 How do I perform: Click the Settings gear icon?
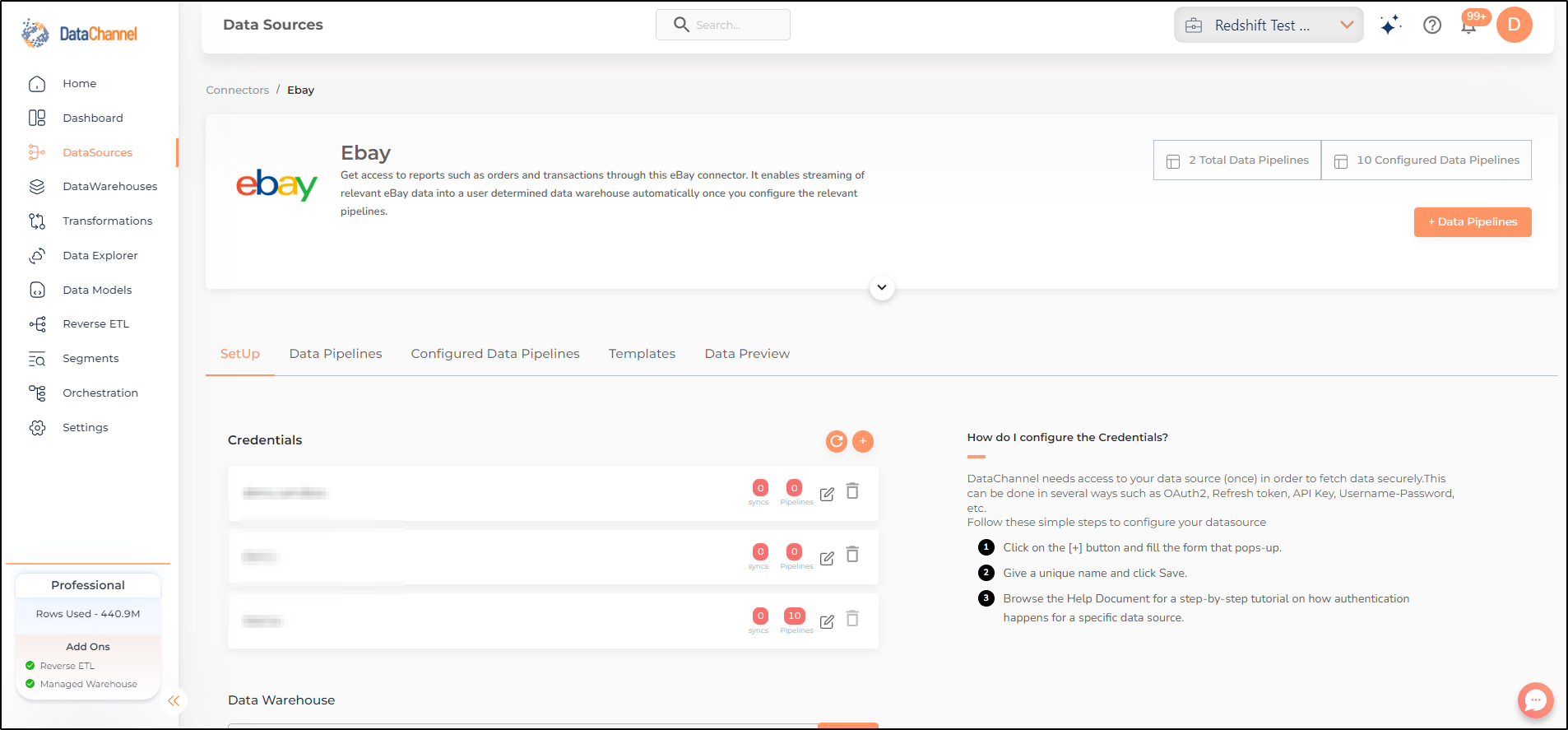[37, 428]
